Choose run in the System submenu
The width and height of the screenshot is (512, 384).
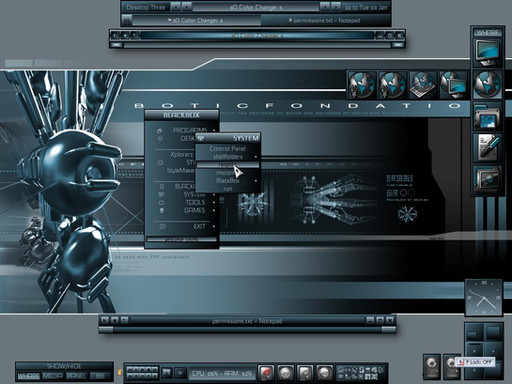(228, 189)
